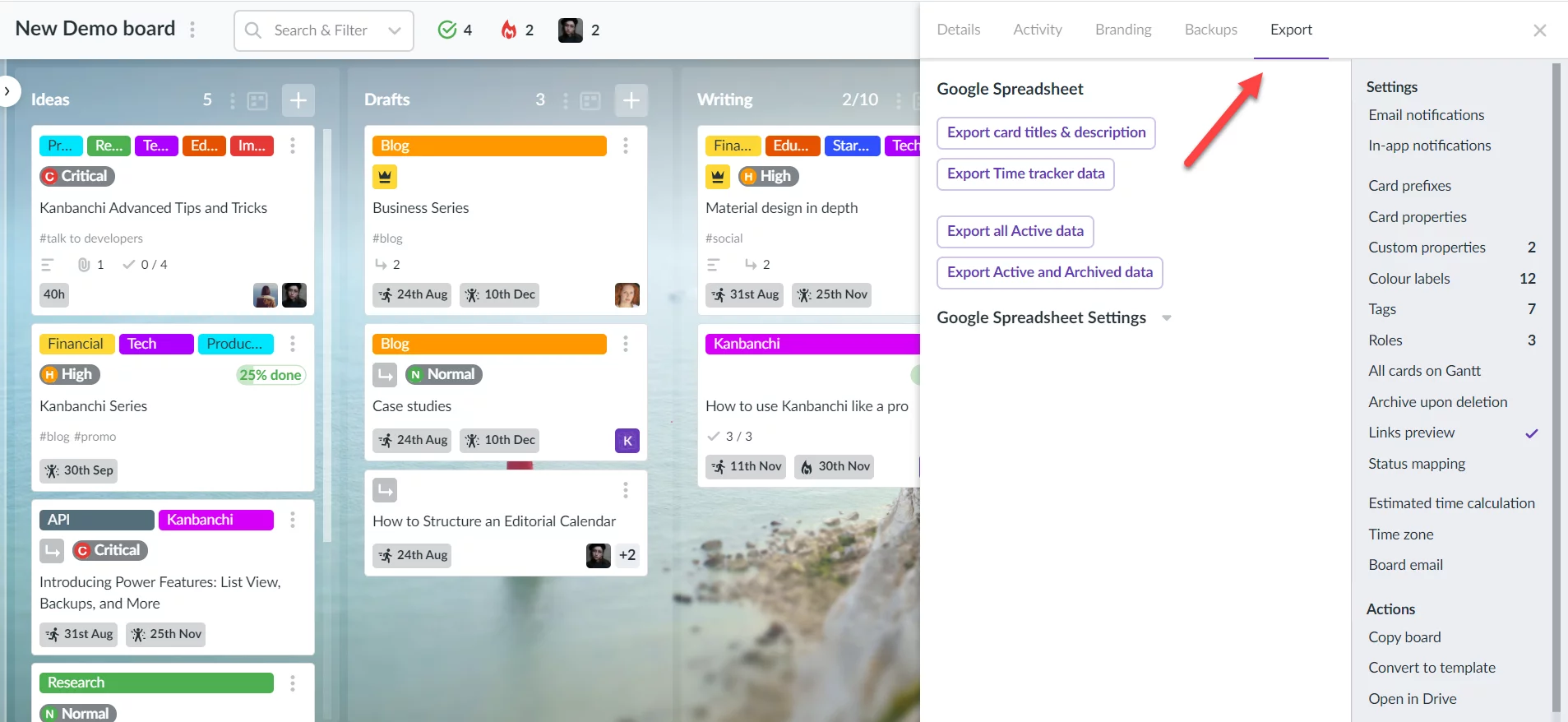Click the Search & Filter field
Image resolution: width=1568 pixels, height=722 pixels.
point(323,30)
